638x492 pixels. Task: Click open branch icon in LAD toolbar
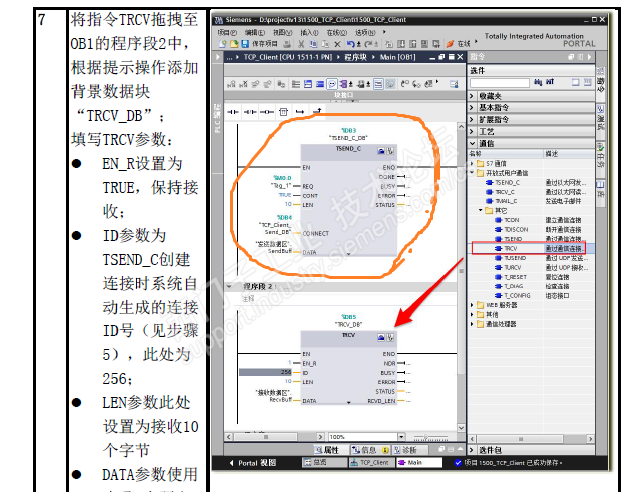point(300,112)
